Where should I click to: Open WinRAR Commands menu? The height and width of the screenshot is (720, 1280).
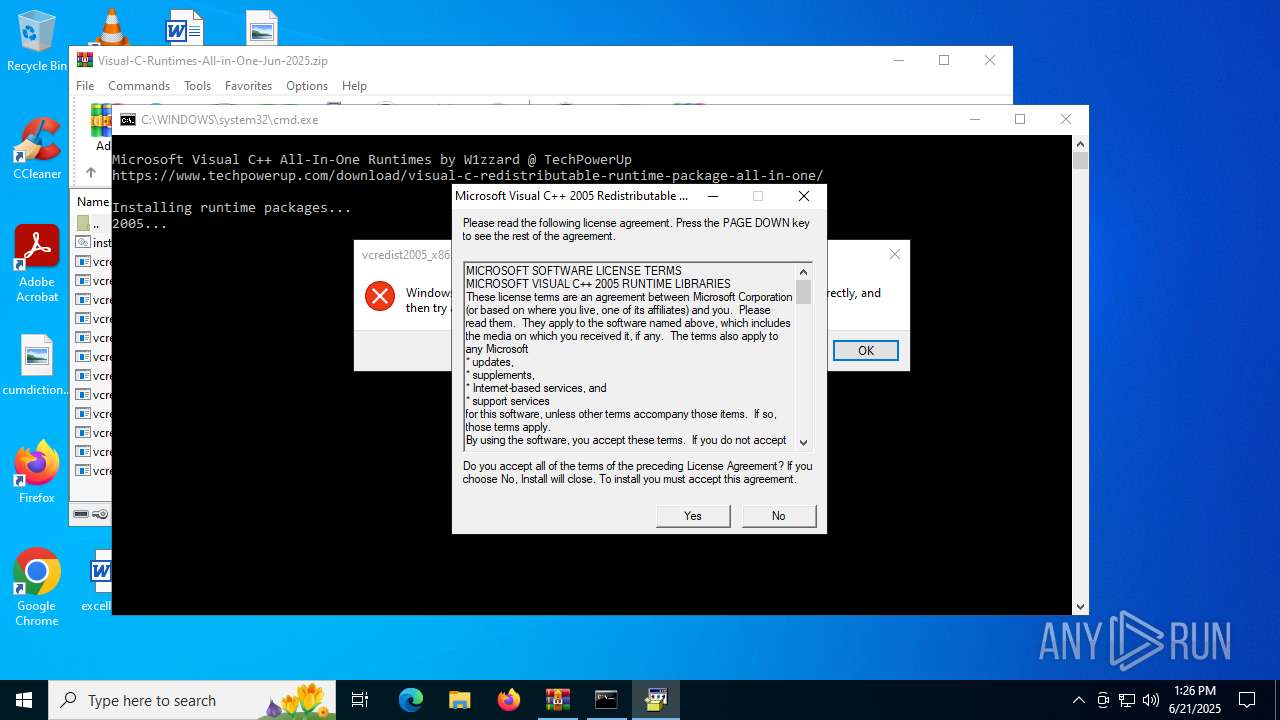click(x=139, y=86)
